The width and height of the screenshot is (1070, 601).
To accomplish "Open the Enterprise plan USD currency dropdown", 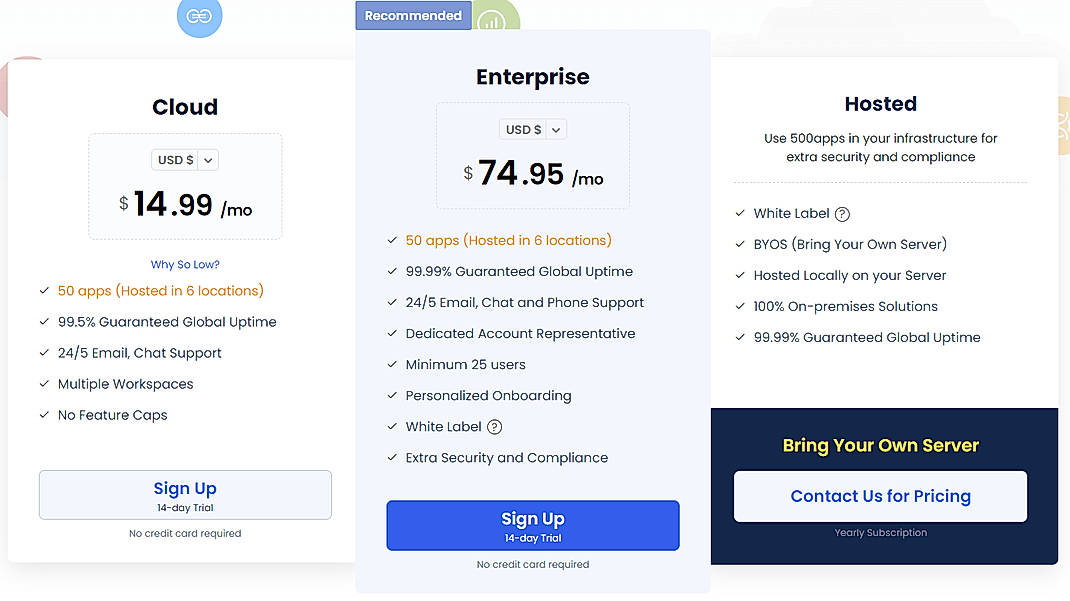I will 532,128.
